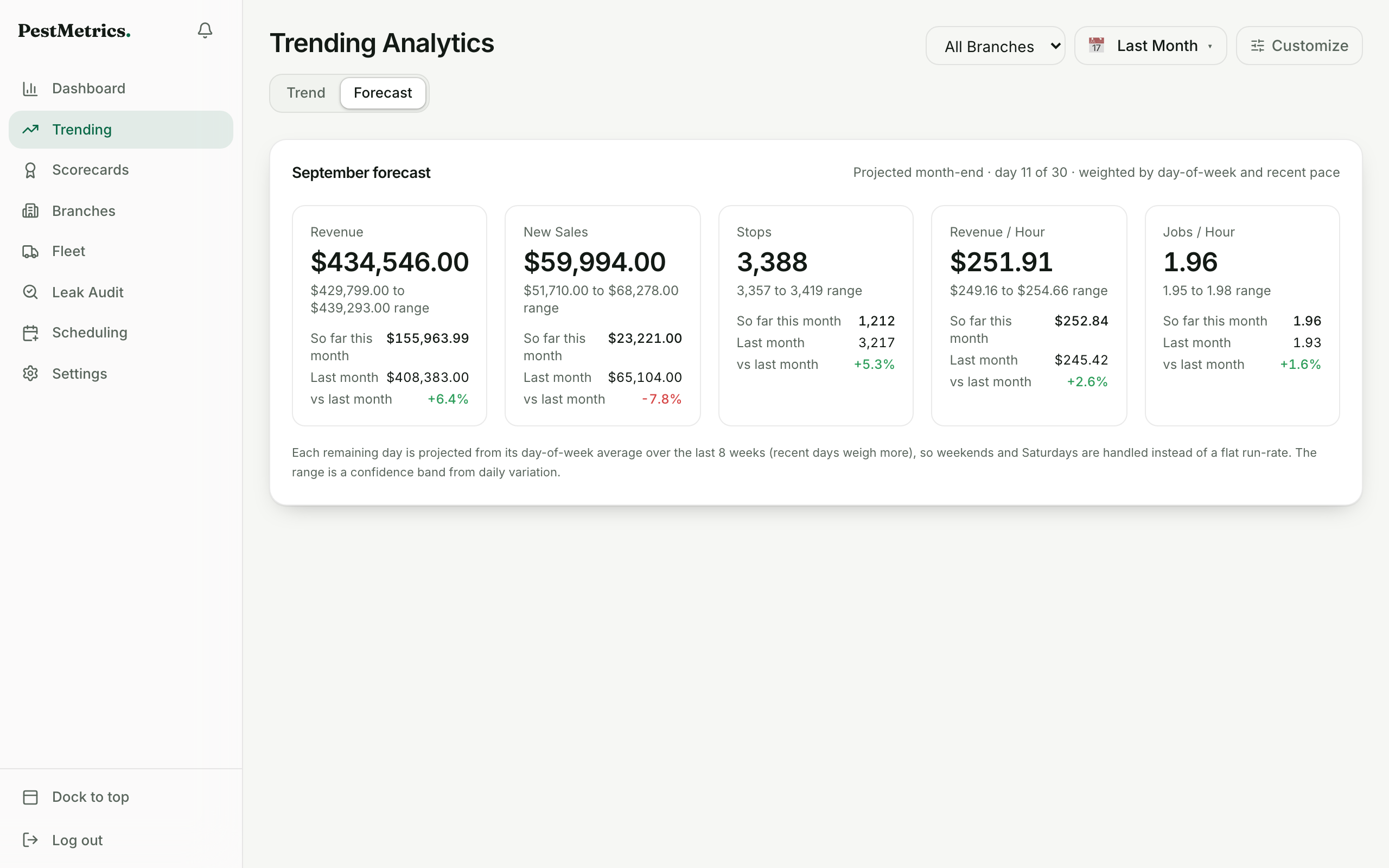This screenshot has width=1389, height=868.
Task: Click new sales so far $23,221.00
Action: tap(645, 338)
